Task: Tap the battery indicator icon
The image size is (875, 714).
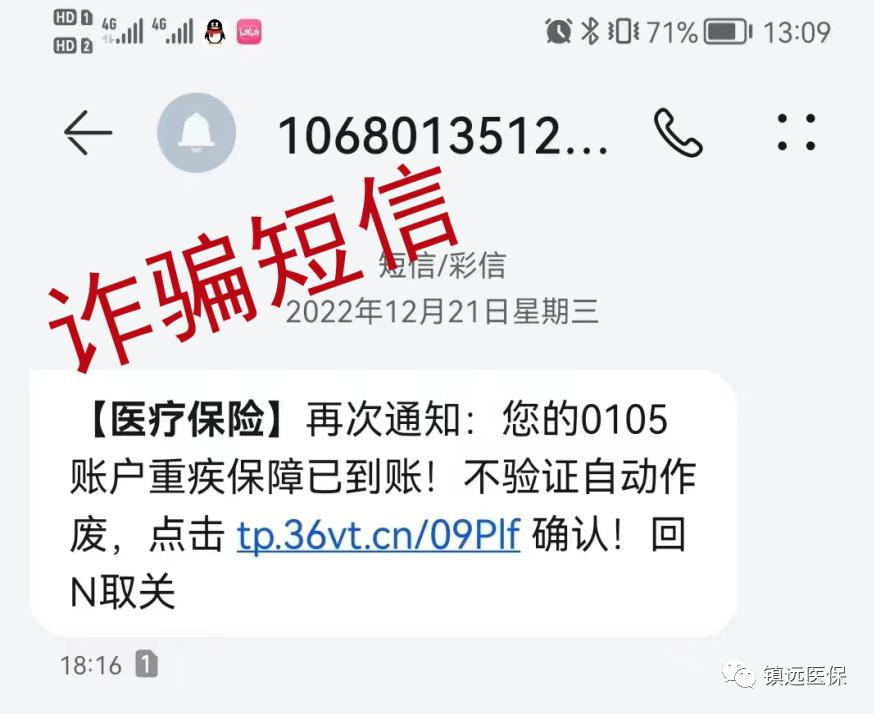Action: tap(728, 31)
